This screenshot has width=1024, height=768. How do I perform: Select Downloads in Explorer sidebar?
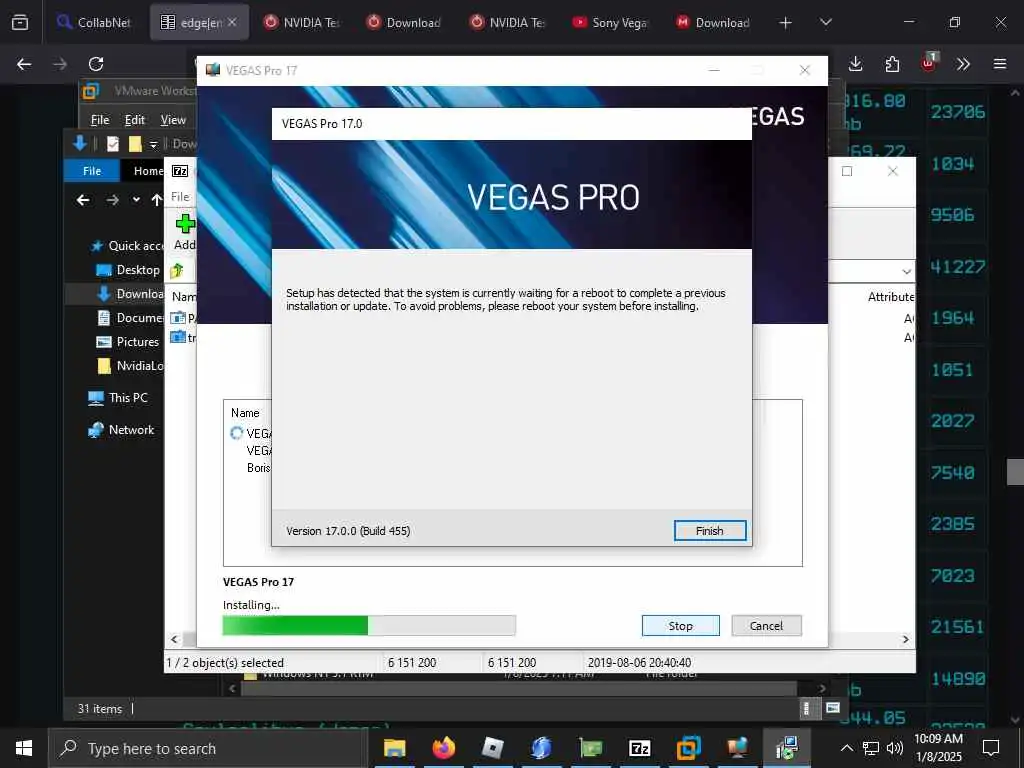(129, 294)
